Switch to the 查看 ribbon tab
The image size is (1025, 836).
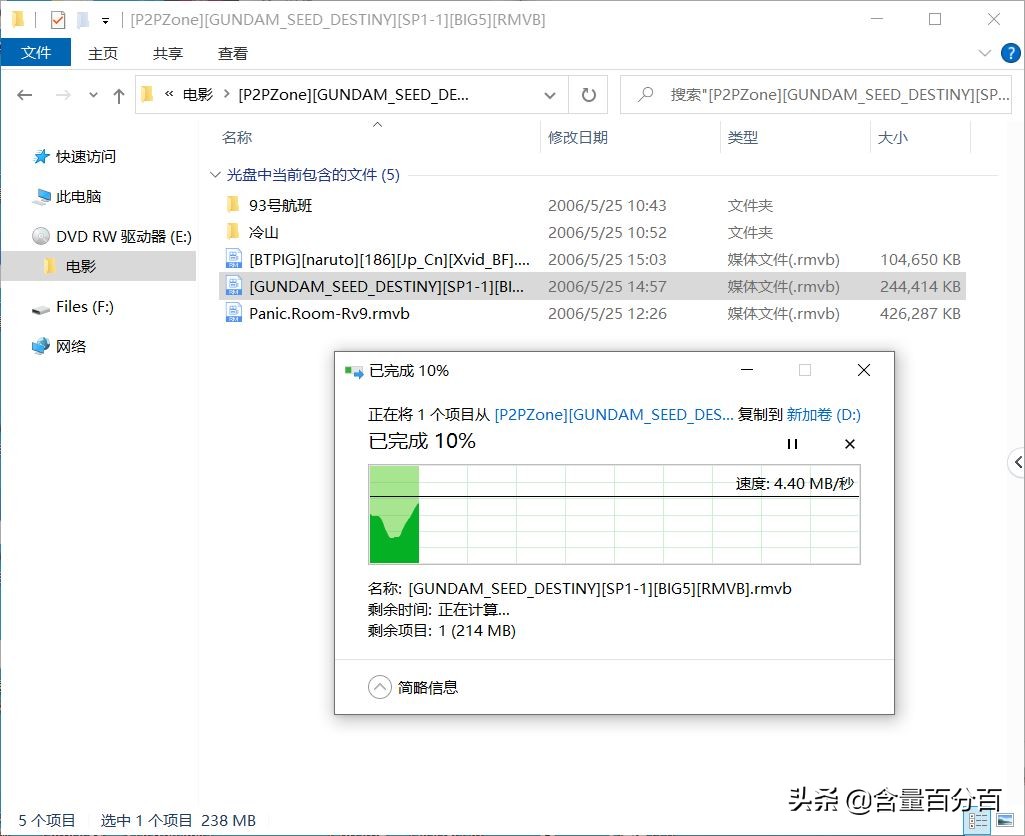click(231, 53)
